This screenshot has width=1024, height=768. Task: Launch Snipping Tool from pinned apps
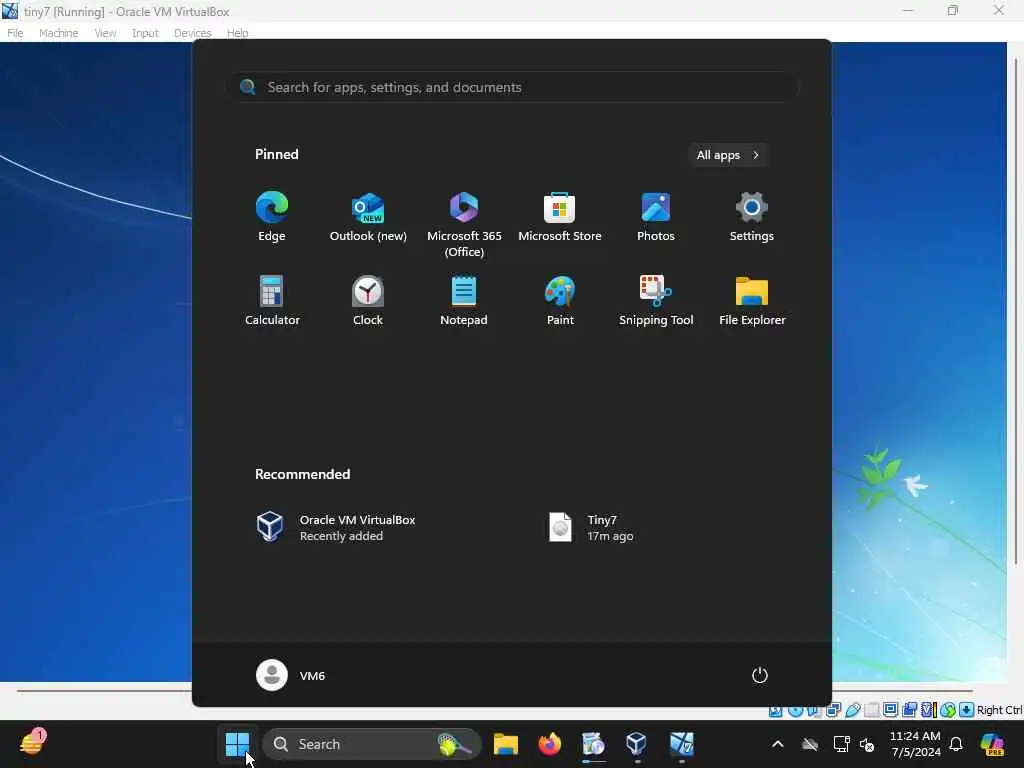(x=656, y=301)
